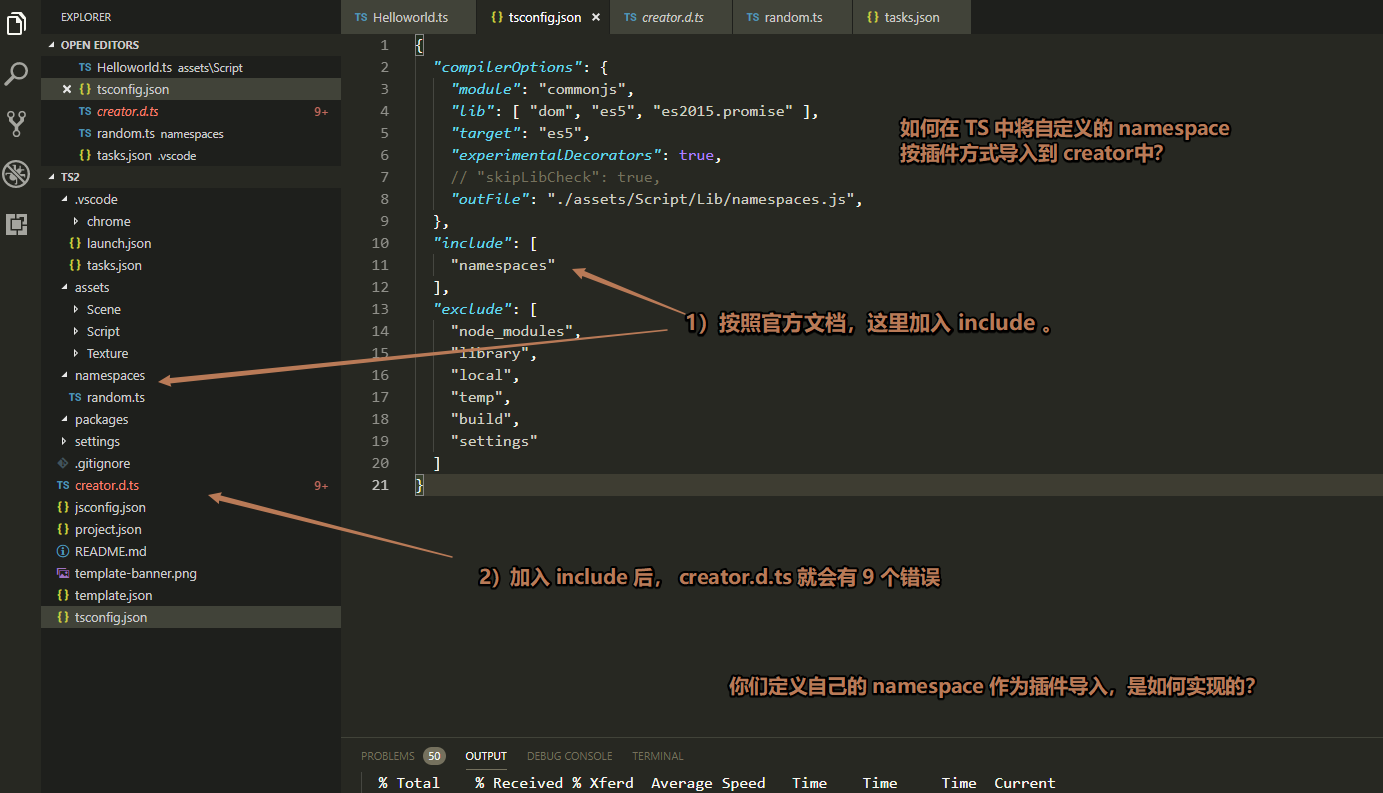Click the "namespaces" string on line 11

pos(502,265)
